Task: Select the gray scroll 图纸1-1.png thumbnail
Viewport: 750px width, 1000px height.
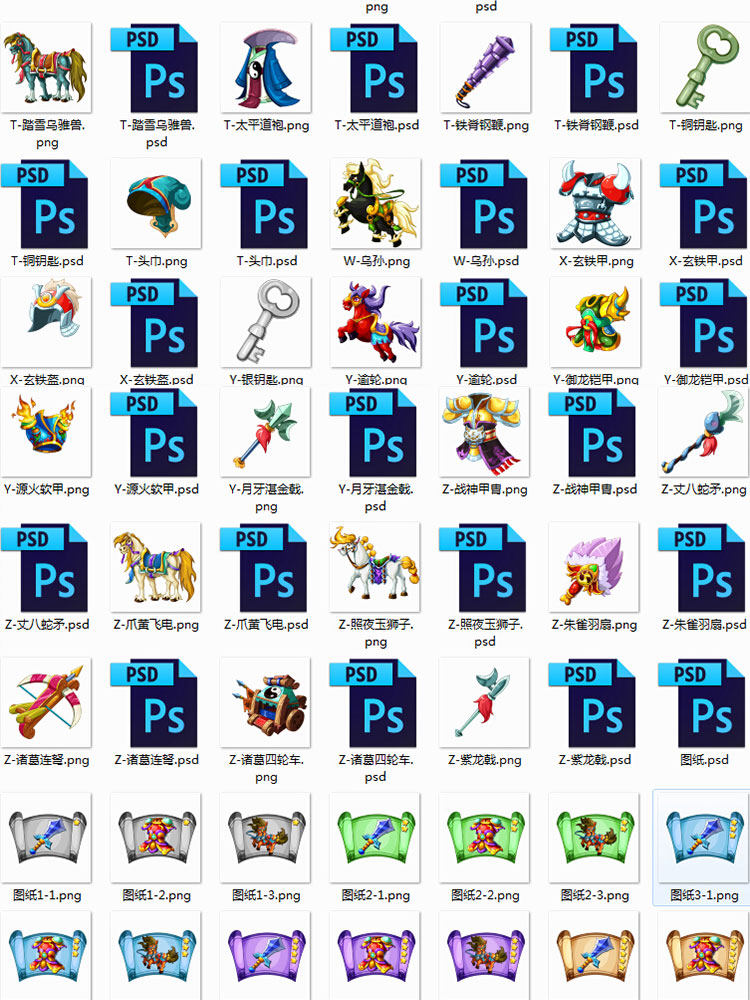Action: 46,838
